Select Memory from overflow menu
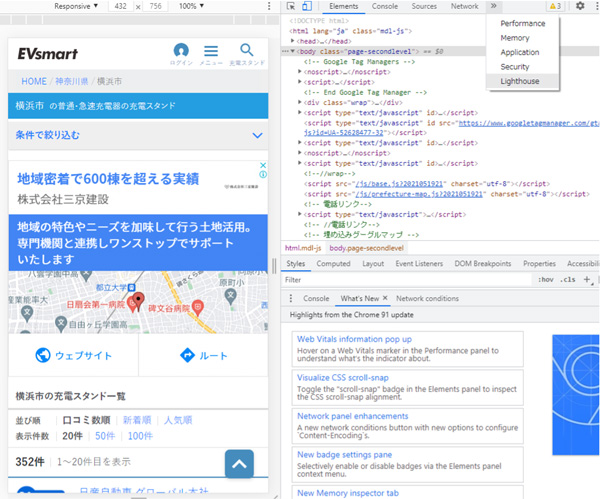600x499 pixels. [523, 38]
